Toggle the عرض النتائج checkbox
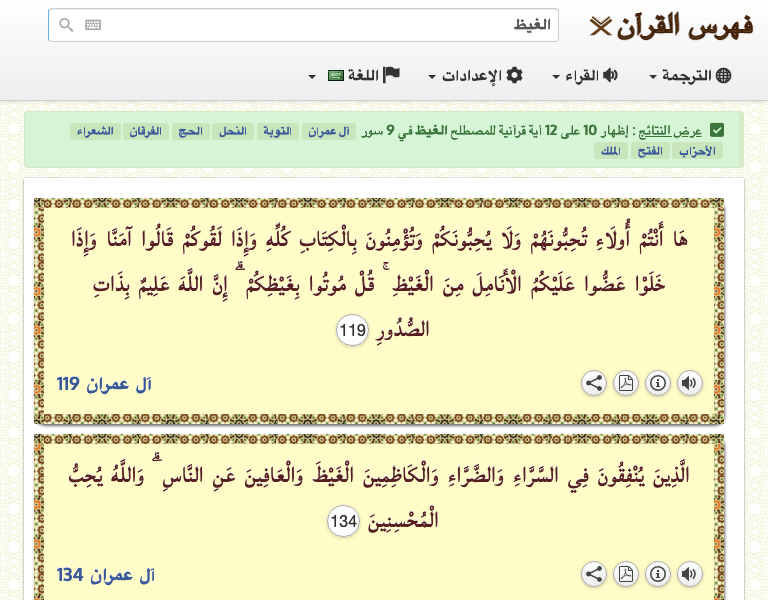 717,131
